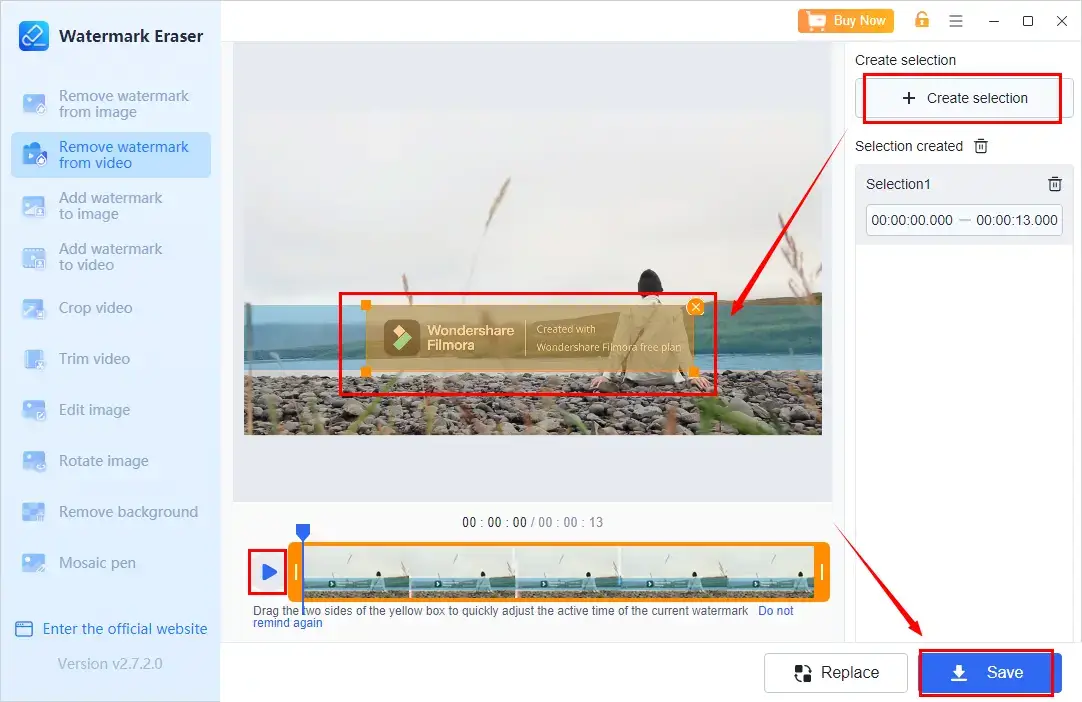Open the hamburger menu icon

[956, 21]
